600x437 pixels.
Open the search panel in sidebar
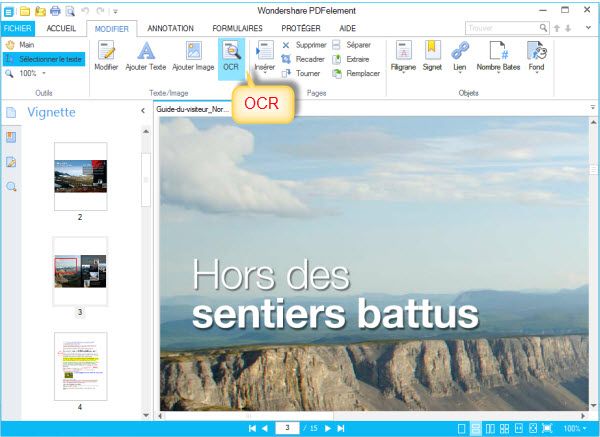pos(11,187)
